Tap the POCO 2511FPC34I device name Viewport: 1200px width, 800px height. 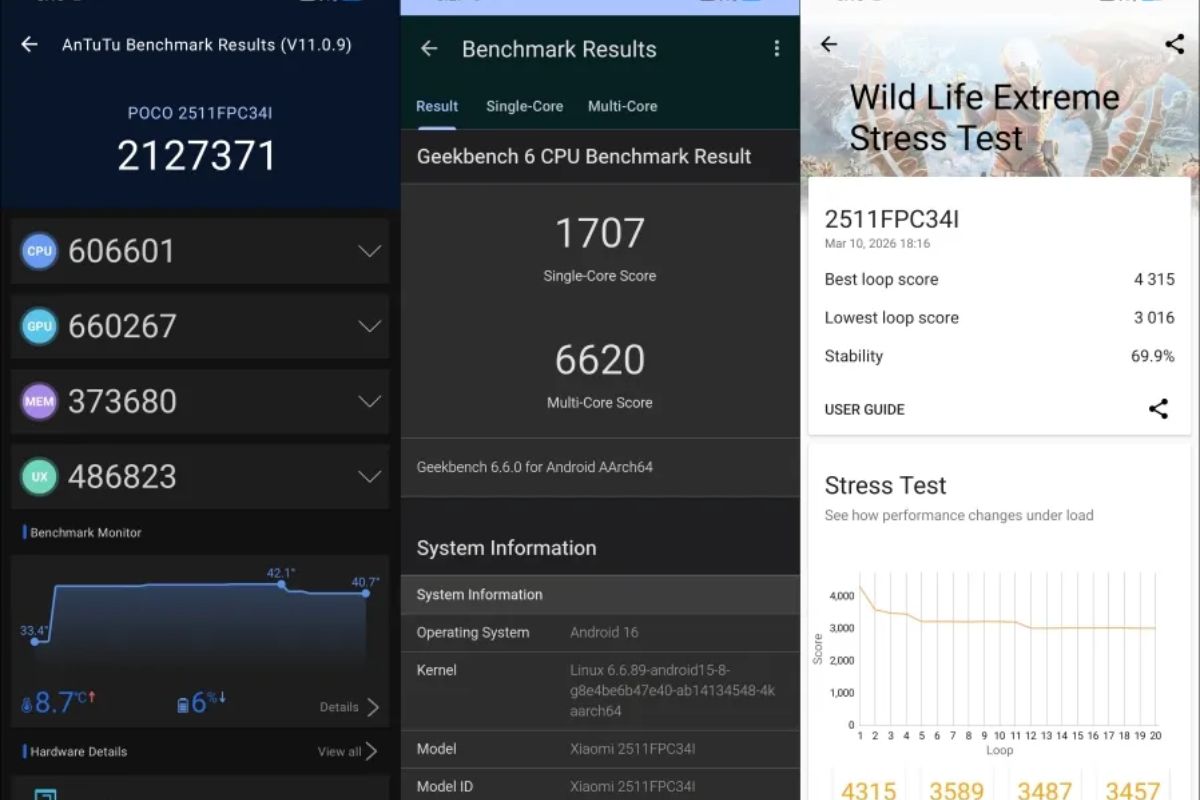[x=200, y=114]
